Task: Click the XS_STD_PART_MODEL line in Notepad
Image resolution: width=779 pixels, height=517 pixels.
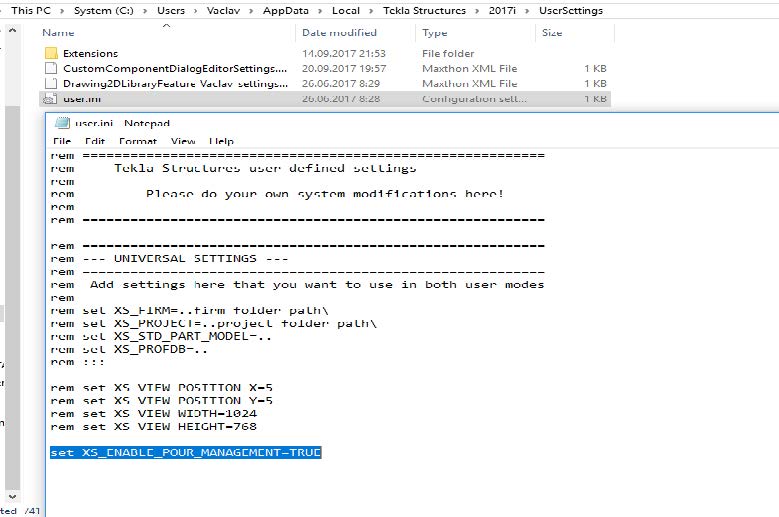Action: (x=161, y=336)
